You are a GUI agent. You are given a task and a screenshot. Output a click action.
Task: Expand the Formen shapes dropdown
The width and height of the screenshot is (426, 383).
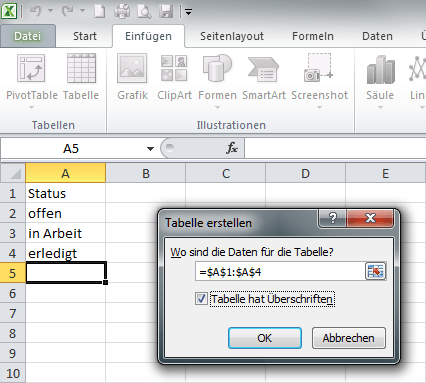[x=217, y=107]
